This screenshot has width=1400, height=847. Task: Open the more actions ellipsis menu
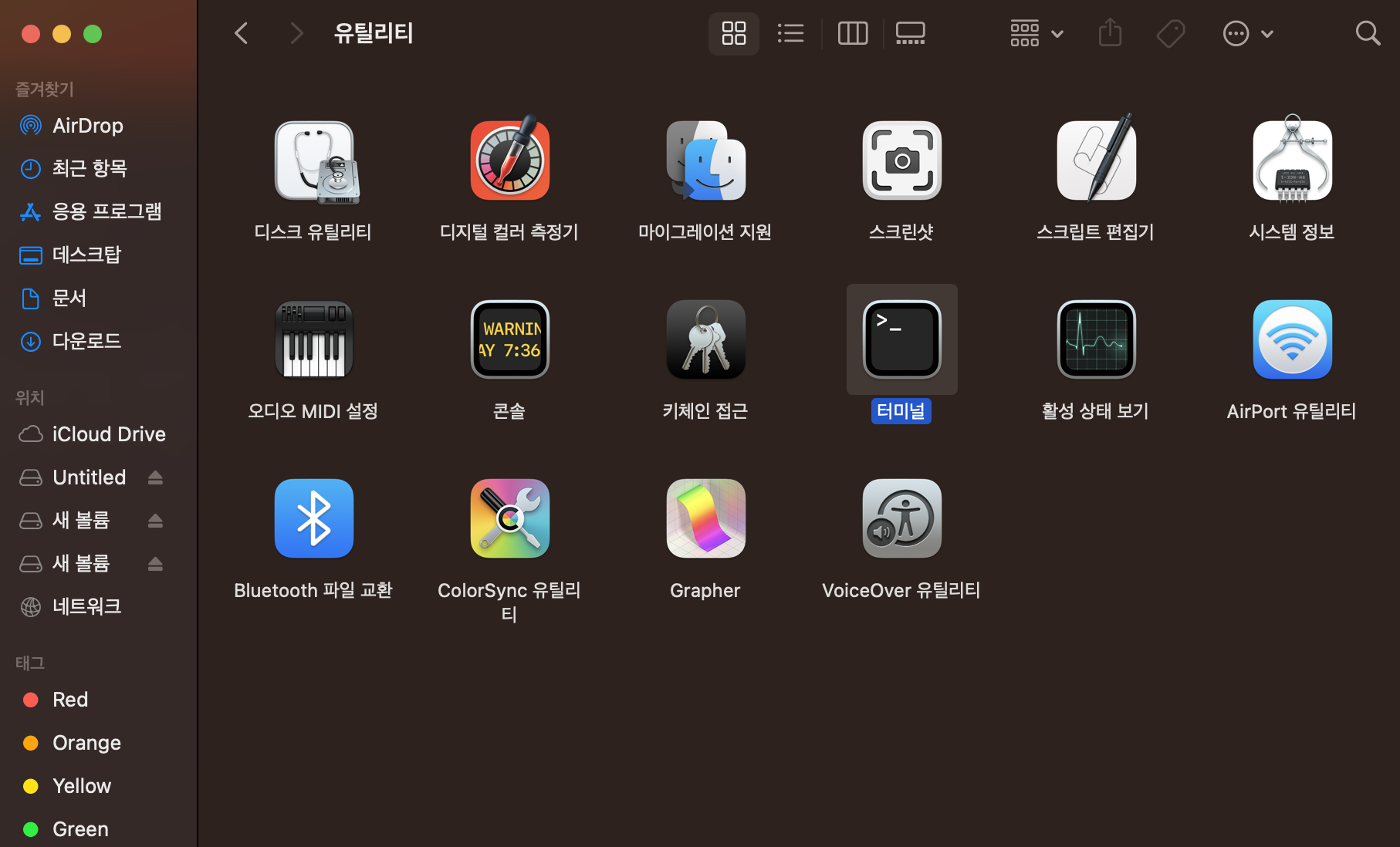(1248, 33)
